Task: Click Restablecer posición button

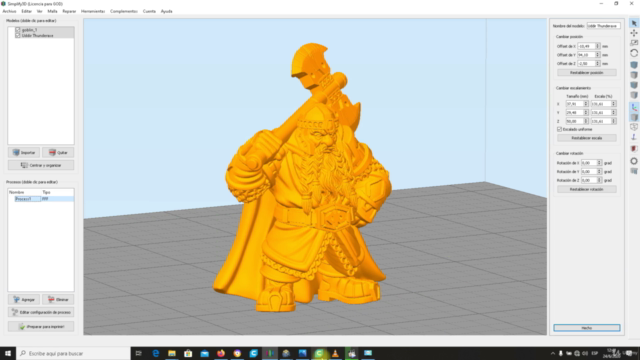Action: 587,73
